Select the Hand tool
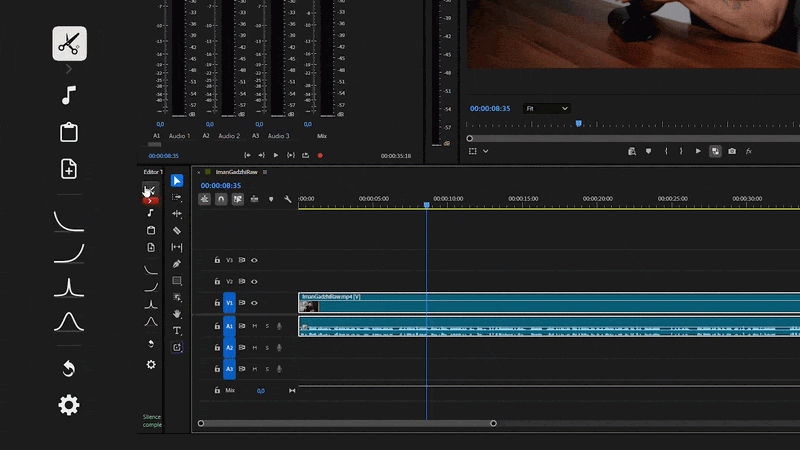The height and width of the screenshot is (450, 800). click(177, 314)
